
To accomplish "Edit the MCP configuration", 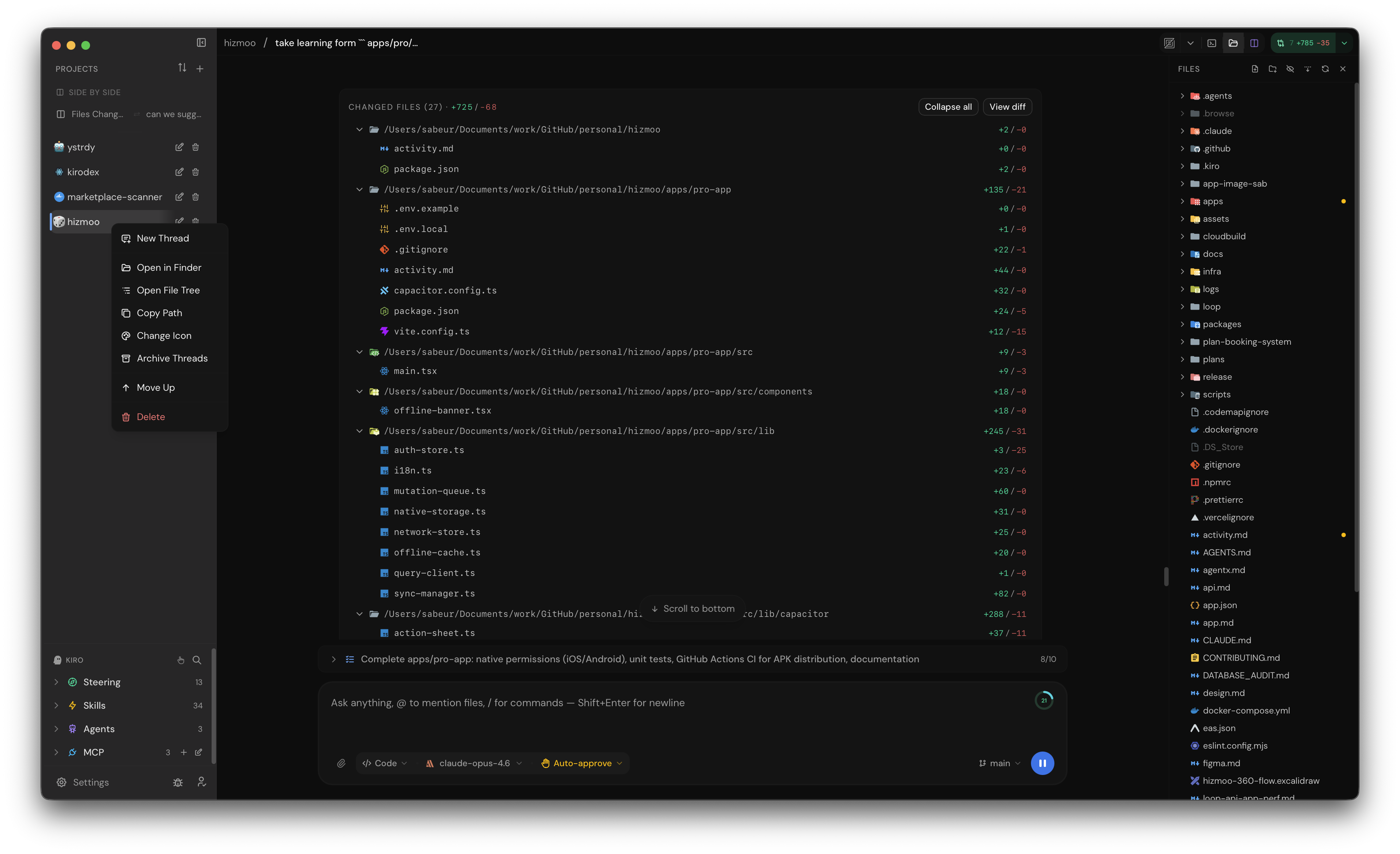I will pyautogui.click(x=198, y=752).
